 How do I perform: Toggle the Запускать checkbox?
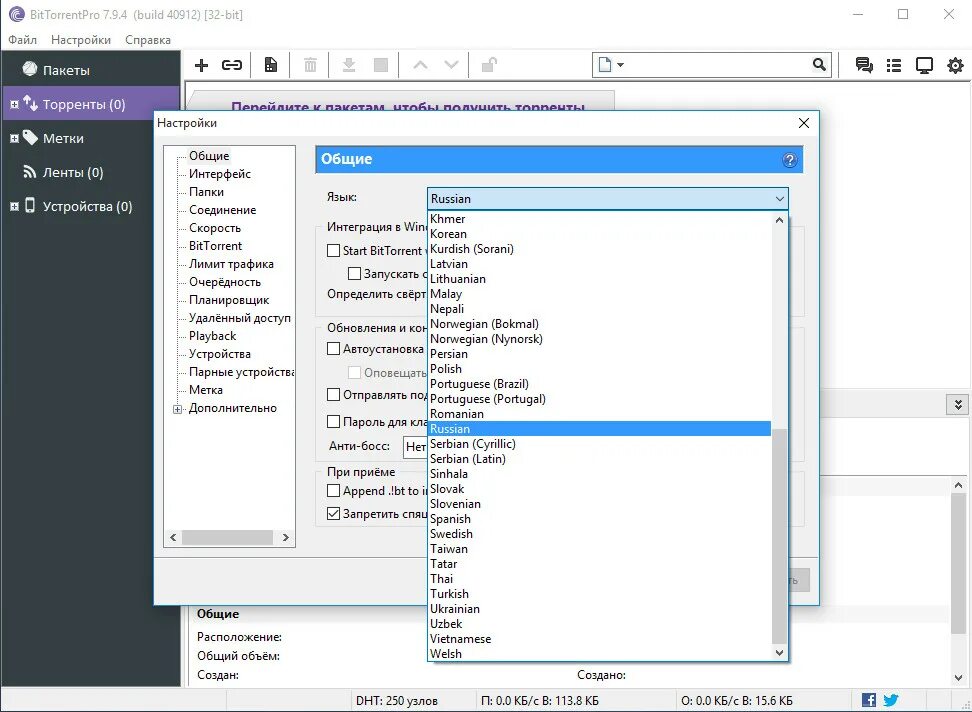coord(355,273)
